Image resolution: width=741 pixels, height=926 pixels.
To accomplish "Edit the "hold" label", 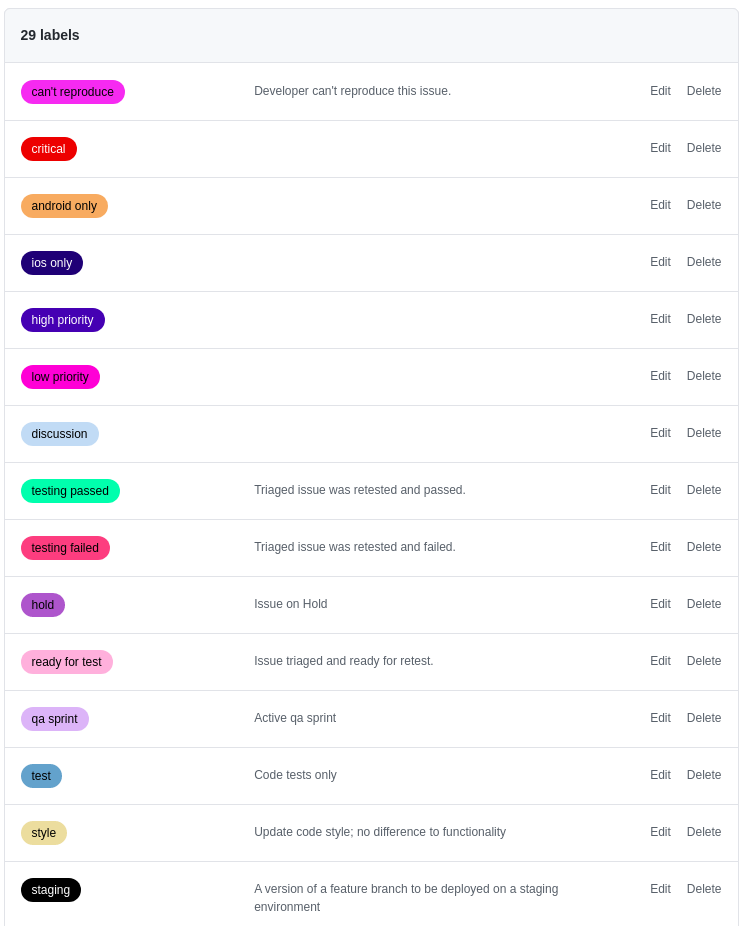I will (660, 604).
